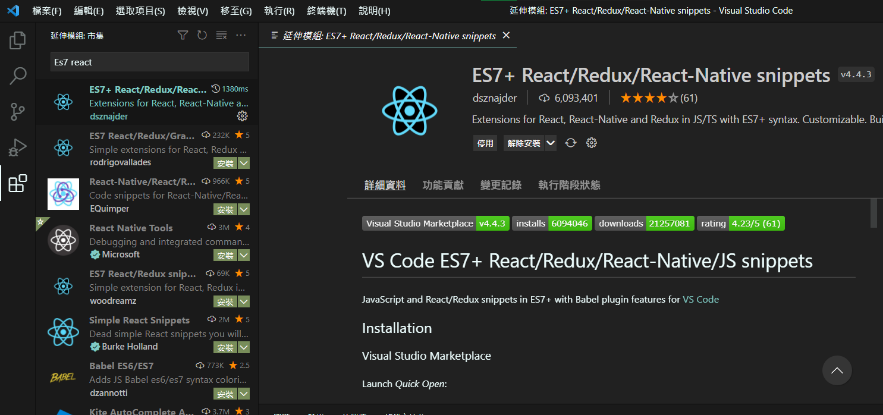Open Source Control view in activity bar
This screenshot has width=883, height=415.
click(x=17, y=112)
